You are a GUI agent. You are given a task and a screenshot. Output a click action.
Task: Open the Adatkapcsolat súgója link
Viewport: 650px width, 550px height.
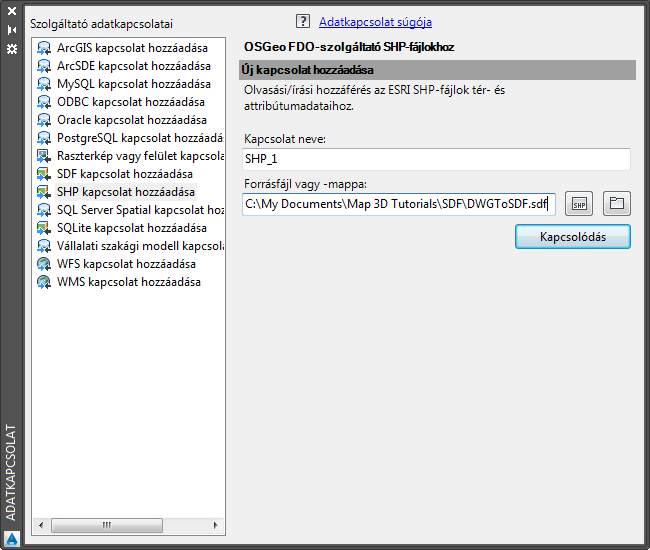pyautogui.click(x=375, y=21)
